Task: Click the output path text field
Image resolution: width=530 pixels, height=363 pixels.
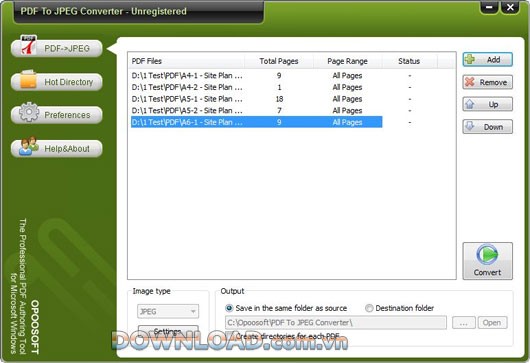Action: coord(336,323)
